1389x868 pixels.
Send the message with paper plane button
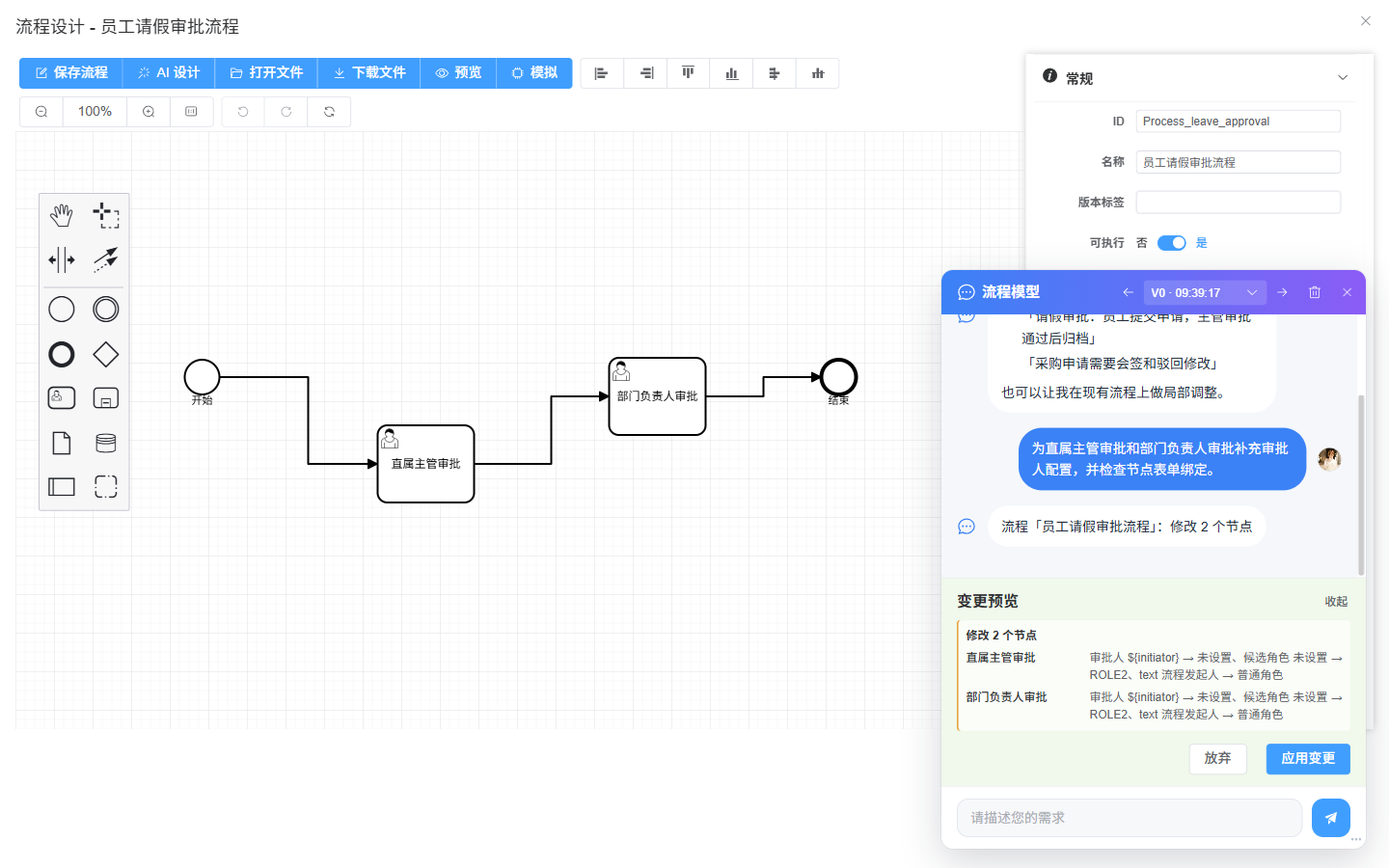(1331, 818)
